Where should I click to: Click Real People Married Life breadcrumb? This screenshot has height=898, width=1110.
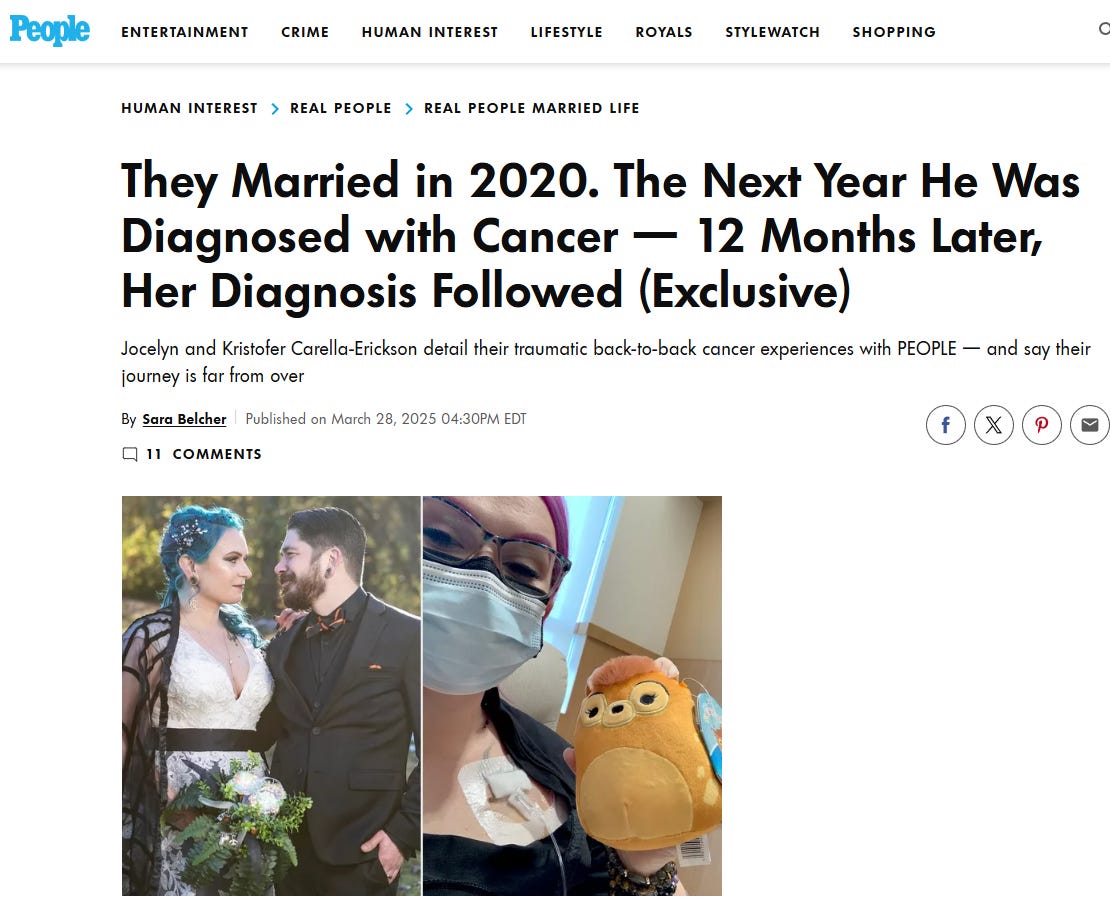pyautogui.click(x=532, y=108)
